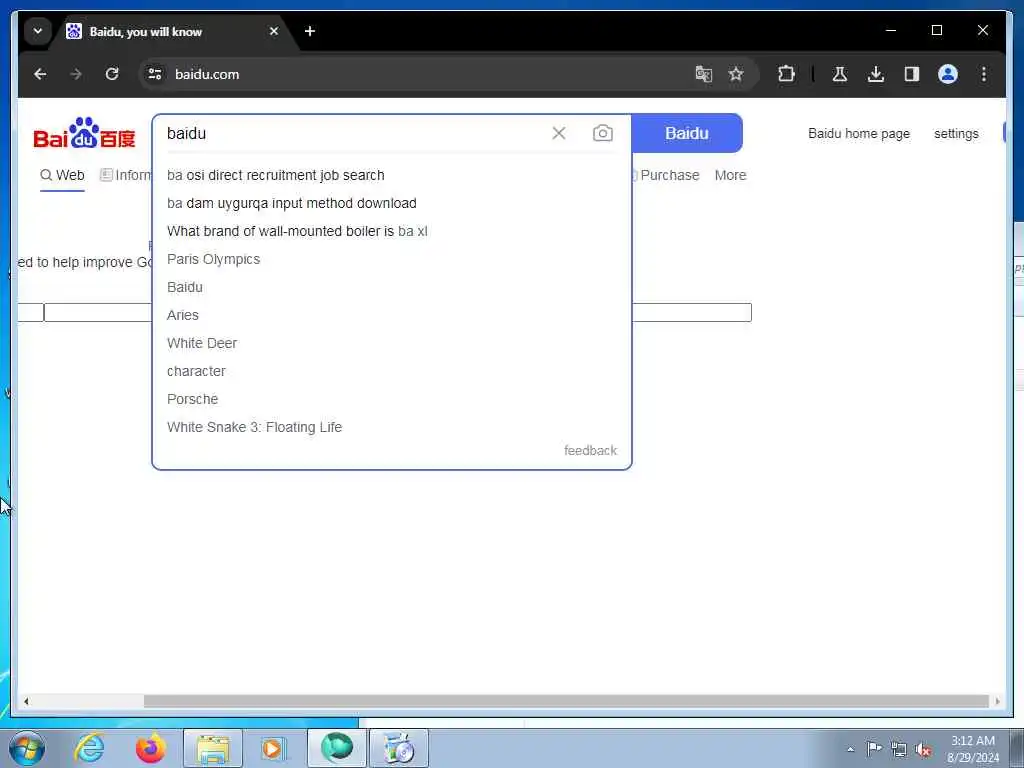Image resolution: width=1024 pixels, height=768 pixels.
Task: Expand the tab search dropdown
Action: tap(38, 31)
